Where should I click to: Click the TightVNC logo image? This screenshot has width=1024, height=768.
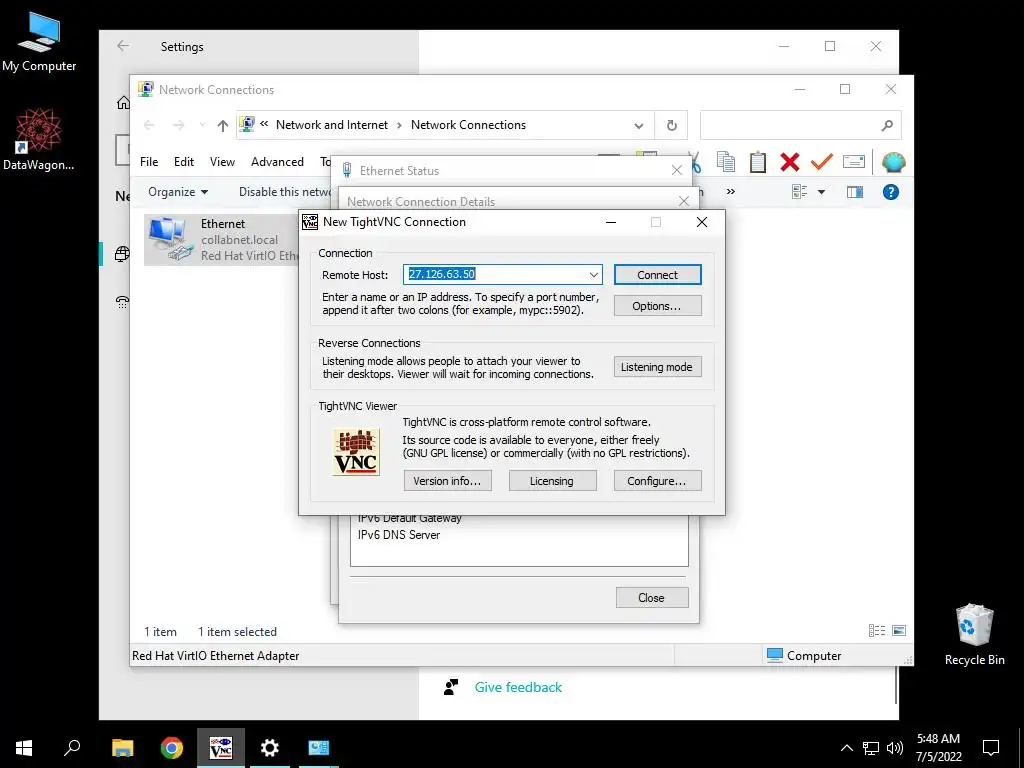tap(356, 452)
